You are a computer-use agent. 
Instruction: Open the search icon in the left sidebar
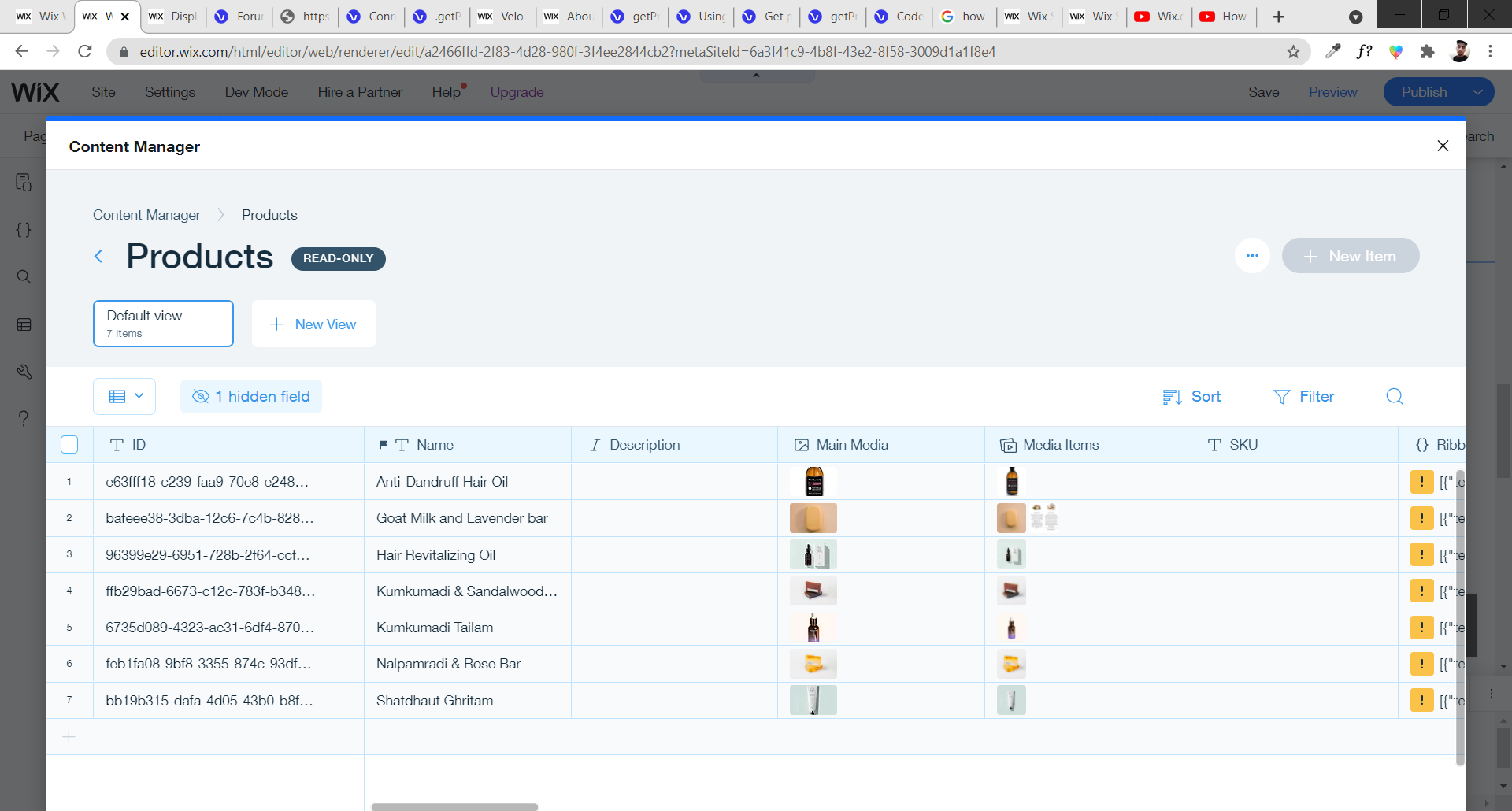(x=24, y=276)
